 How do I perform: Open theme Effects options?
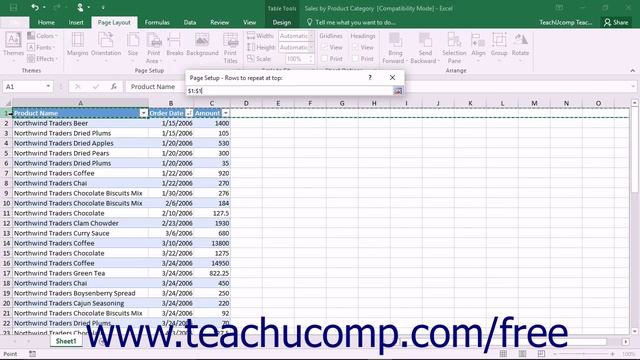[42, 59]
